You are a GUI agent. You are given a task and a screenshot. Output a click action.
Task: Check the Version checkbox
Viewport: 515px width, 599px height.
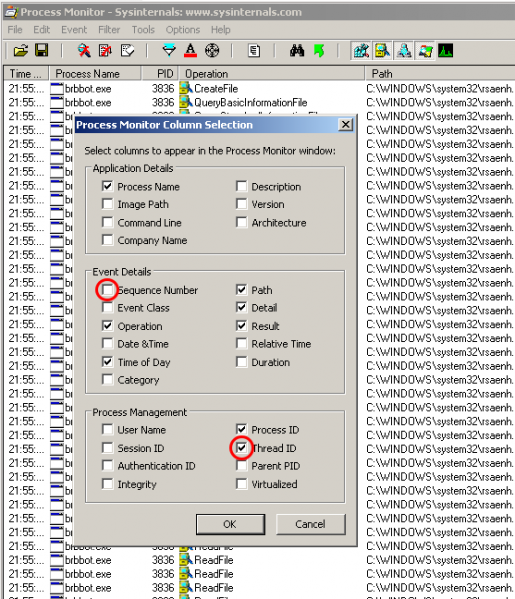(x=241, y=204)
